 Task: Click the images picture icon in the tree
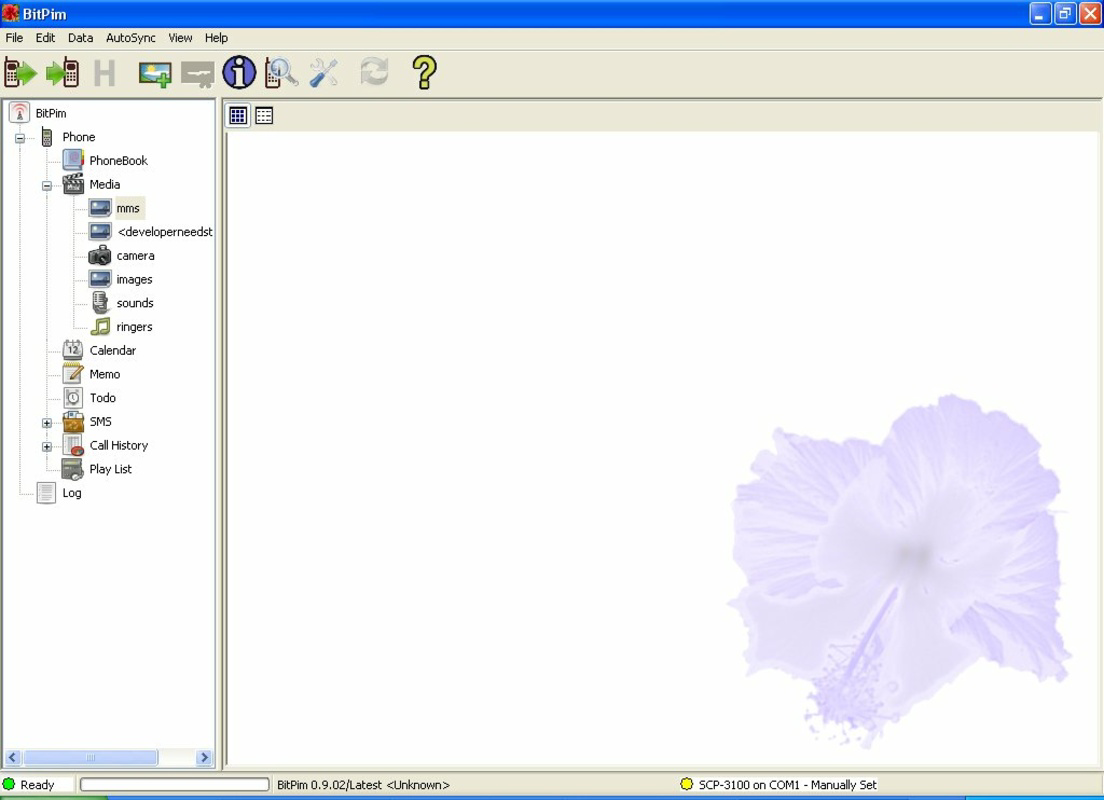(x=100, y=279)
